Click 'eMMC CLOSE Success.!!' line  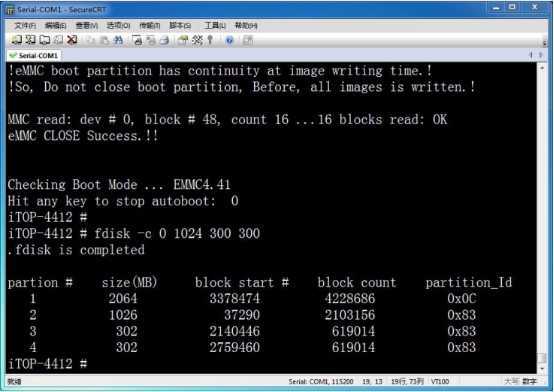click(83, 136)
